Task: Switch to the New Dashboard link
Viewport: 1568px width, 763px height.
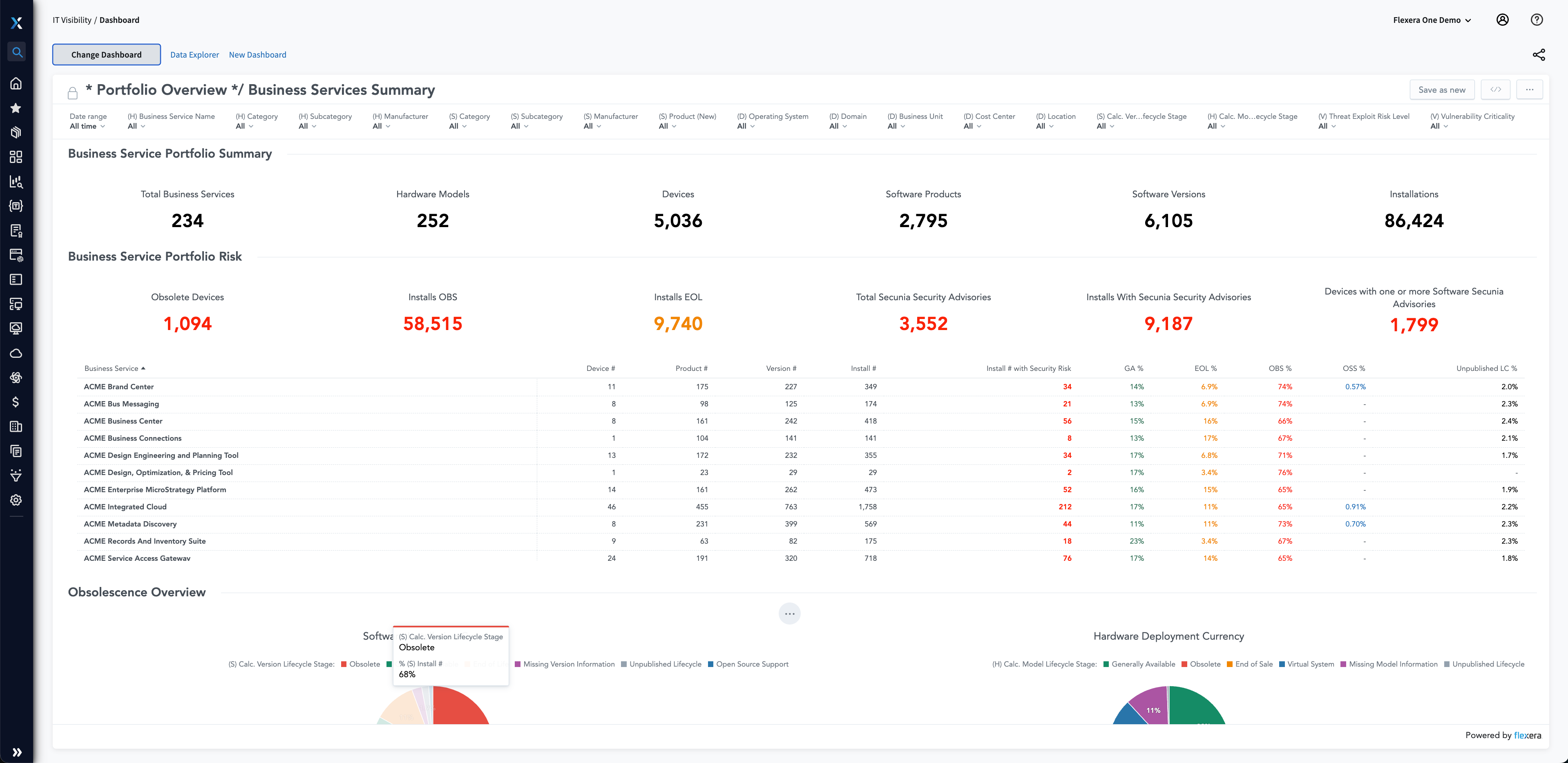Action: pyautogui.click(x=257, y=55)
